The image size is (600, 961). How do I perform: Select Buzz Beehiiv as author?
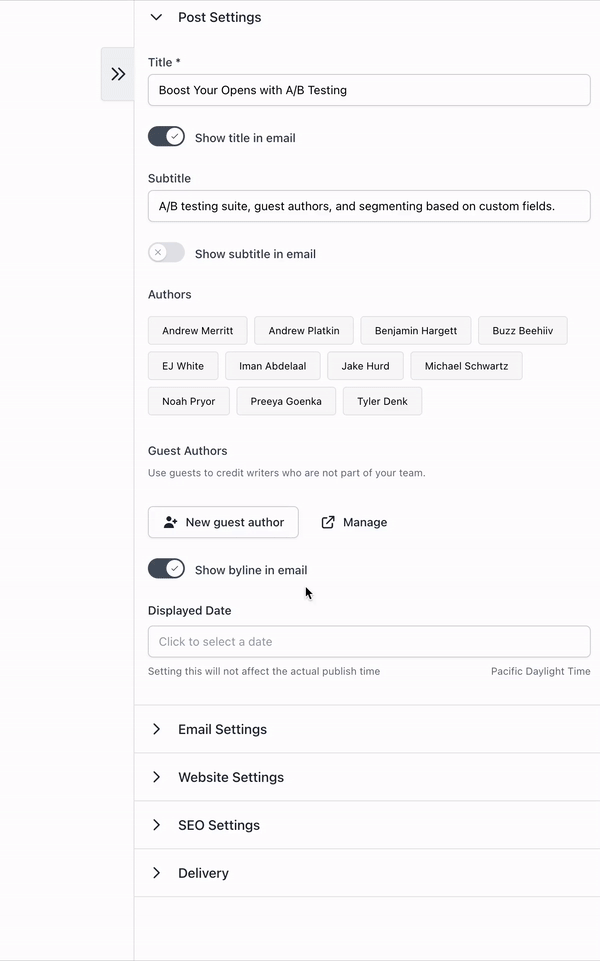pos(523,330)
